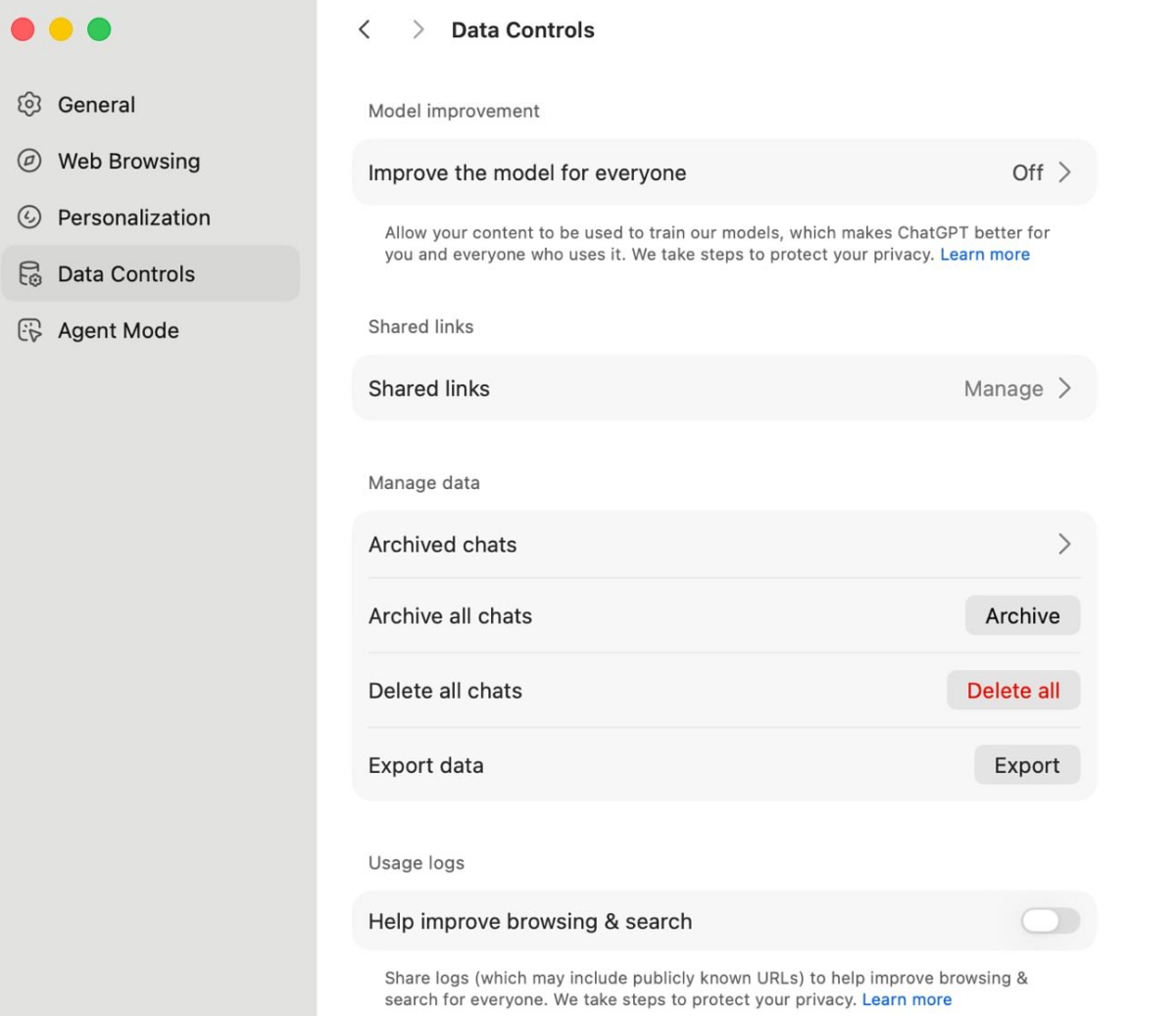Screen dimensions: 1176x1016
Task: Click the Personalization sidebar icon
Action: point(29,218)
